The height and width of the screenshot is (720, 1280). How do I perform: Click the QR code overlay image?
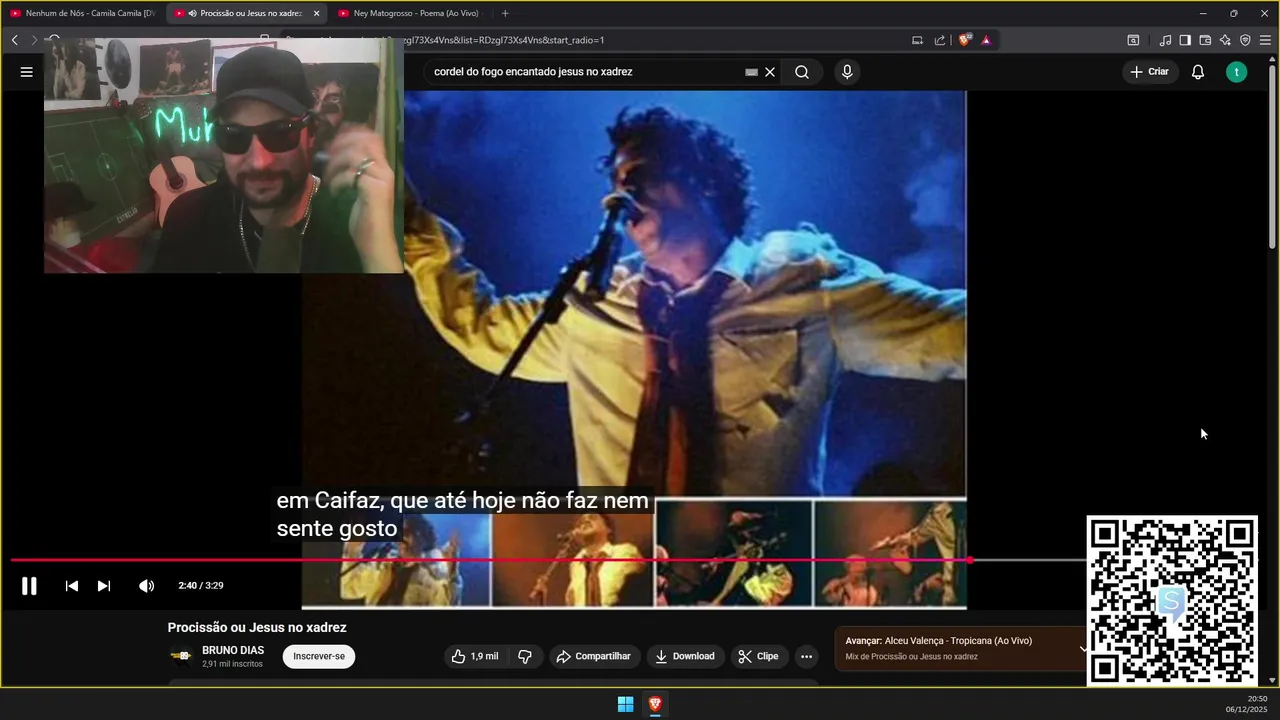tap(1172, 601)
